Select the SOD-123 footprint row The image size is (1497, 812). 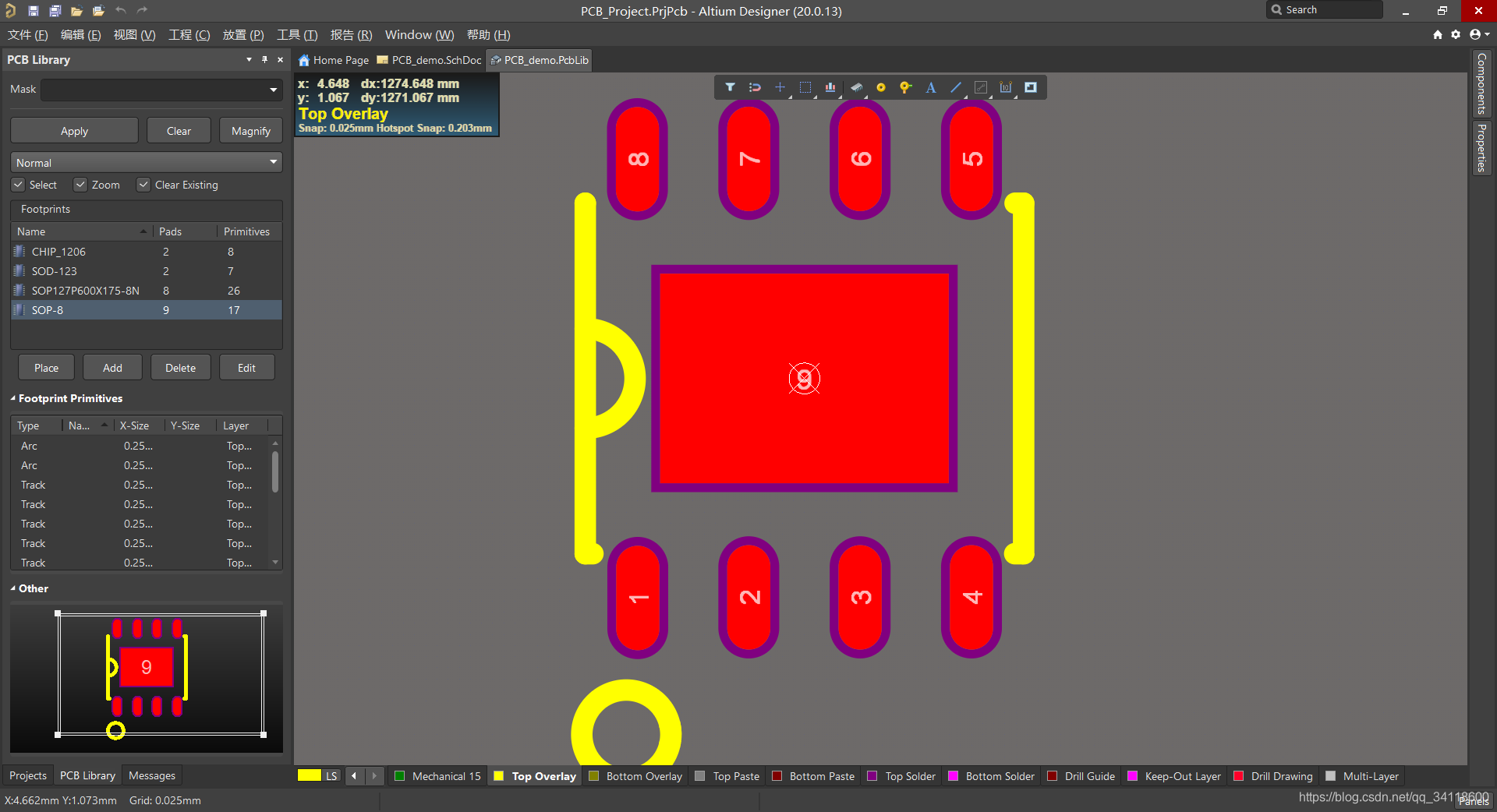[147, 271]
